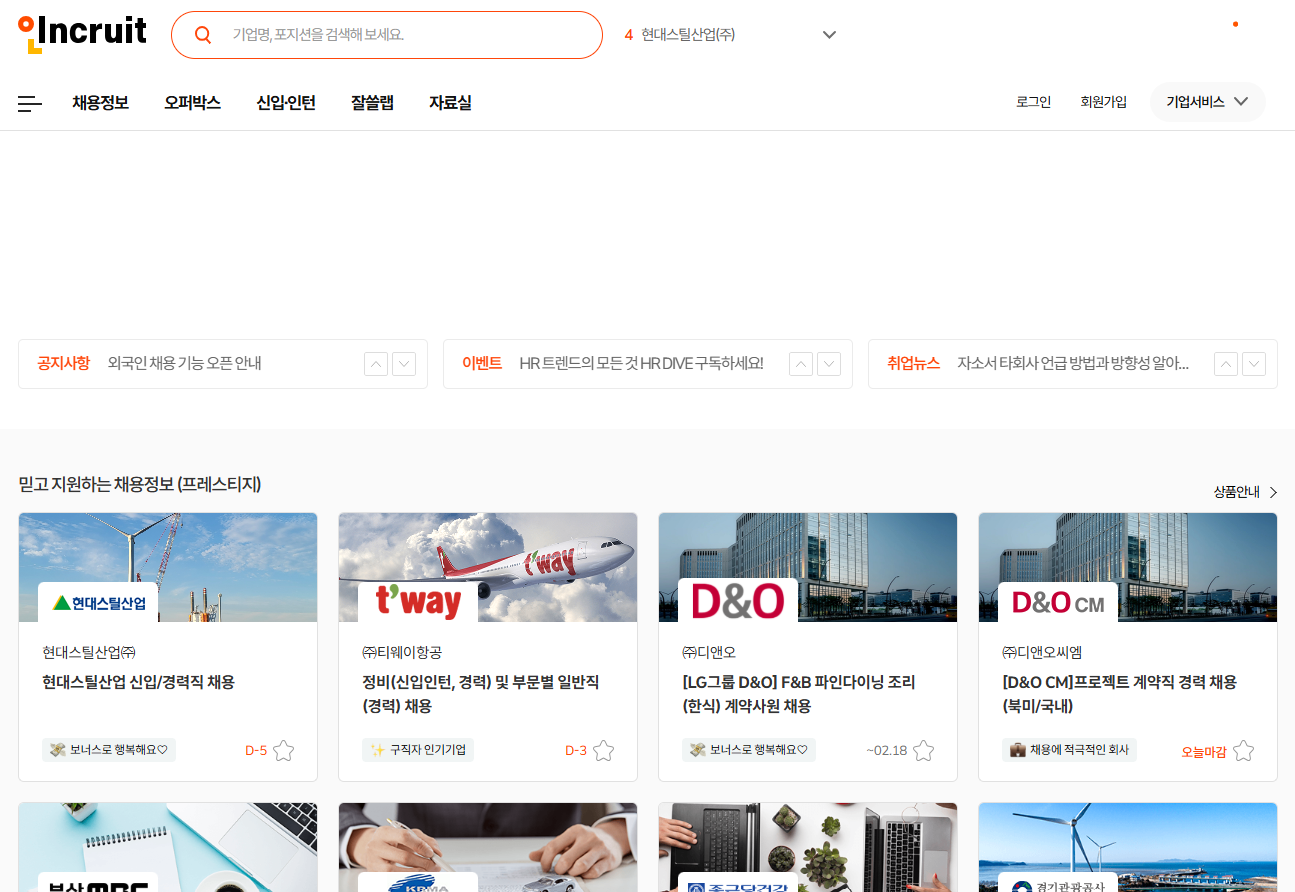Open event HR 트렌드의 모든 것 HR DIVE
The image size is (1295, 892).
(x=641, y=364)
